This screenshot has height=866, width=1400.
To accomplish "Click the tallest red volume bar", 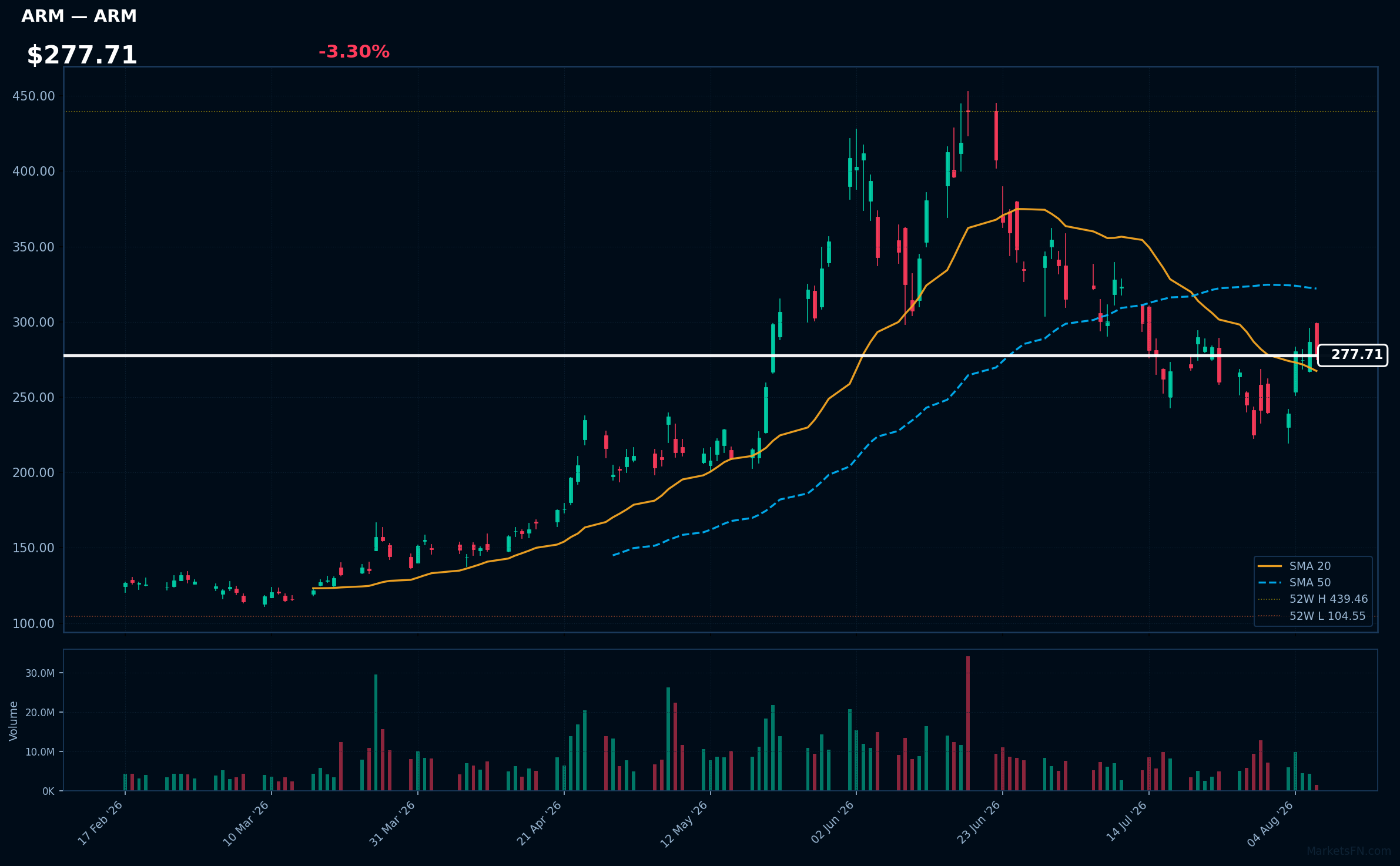I will click(x=968, y=723).
